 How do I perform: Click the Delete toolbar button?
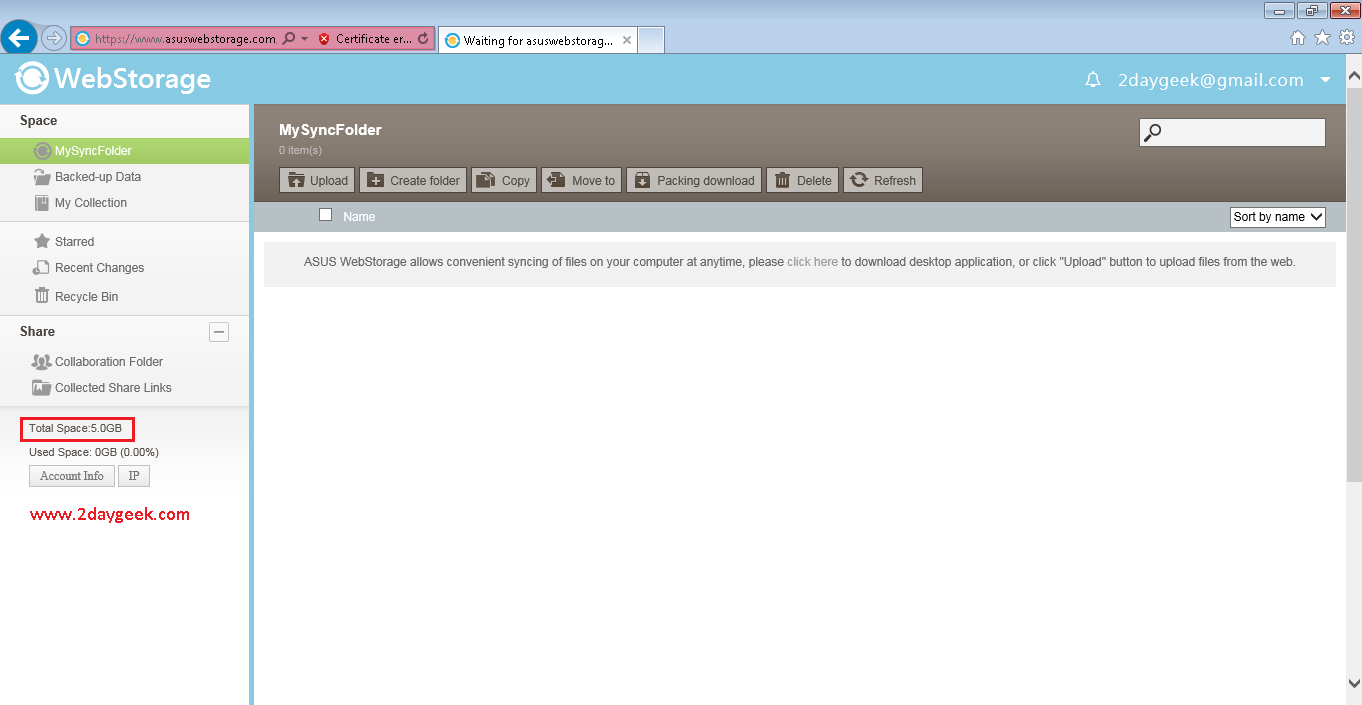802,180
